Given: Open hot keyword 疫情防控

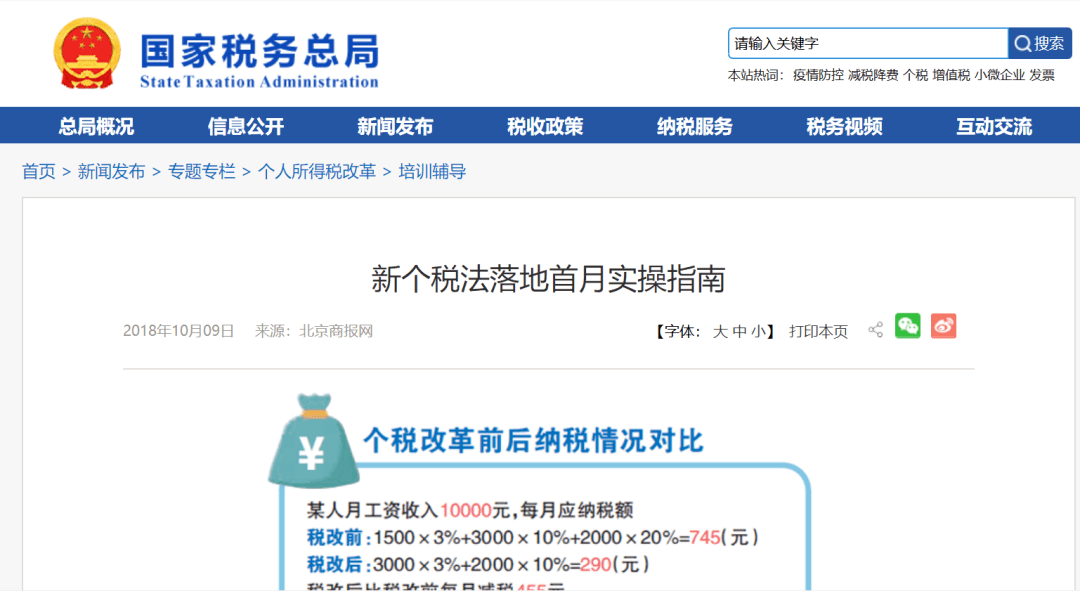Looking at the screenshot, I should (x=818, y=75).
